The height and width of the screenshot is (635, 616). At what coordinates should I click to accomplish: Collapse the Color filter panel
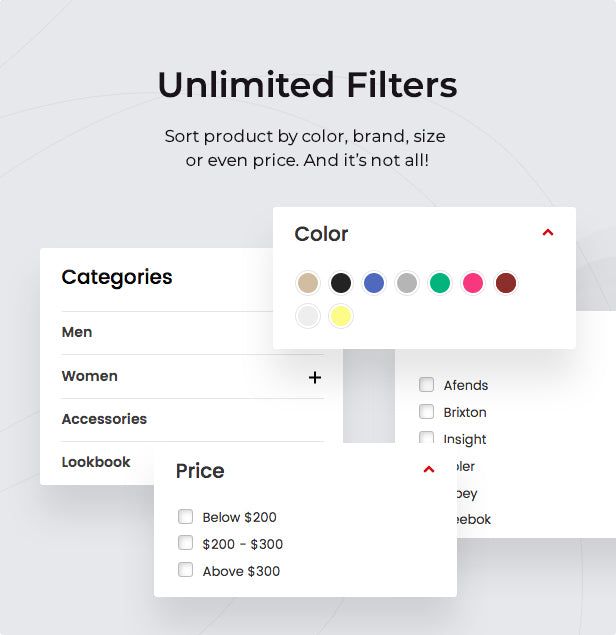(547, 233)
